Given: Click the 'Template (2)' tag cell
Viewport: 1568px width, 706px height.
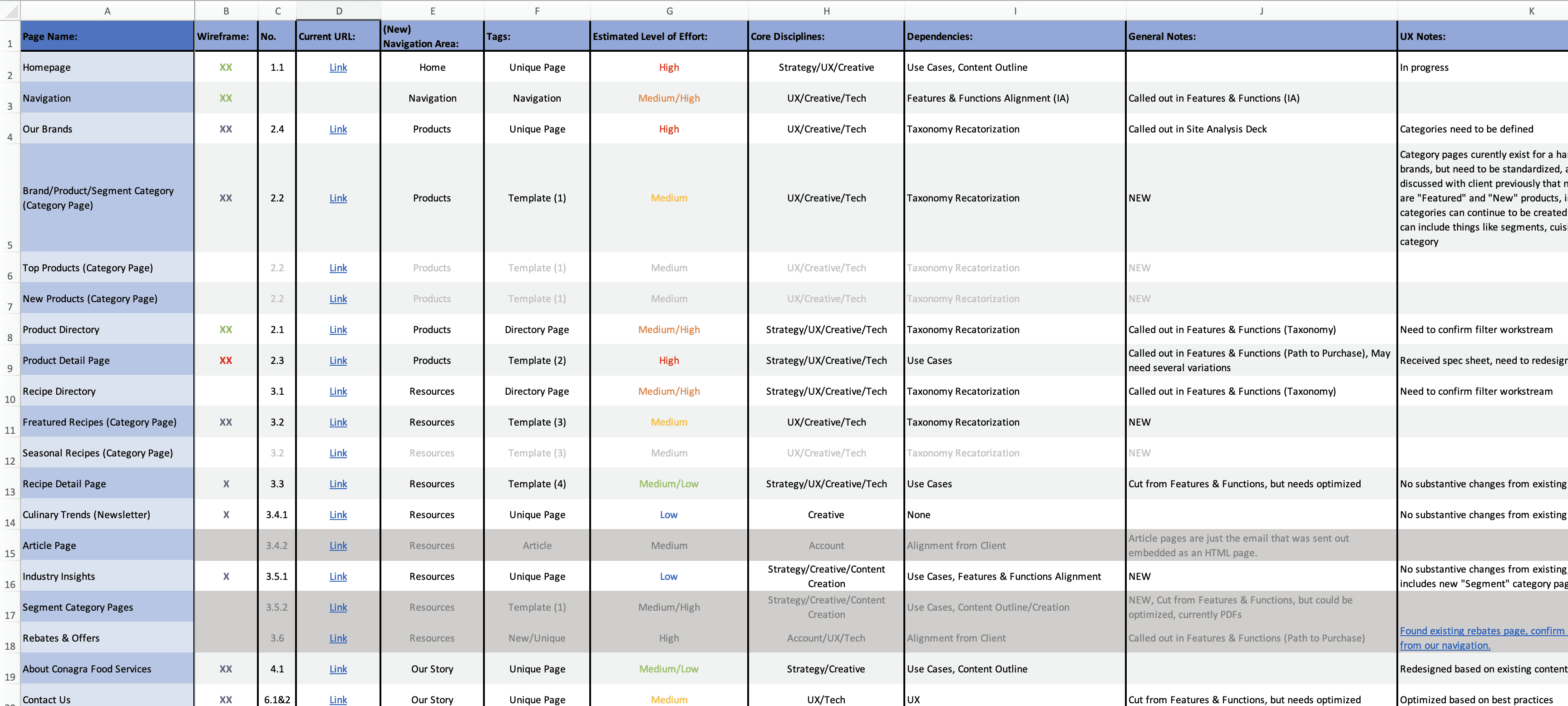Looking at the screenshot, I should 537,360.
